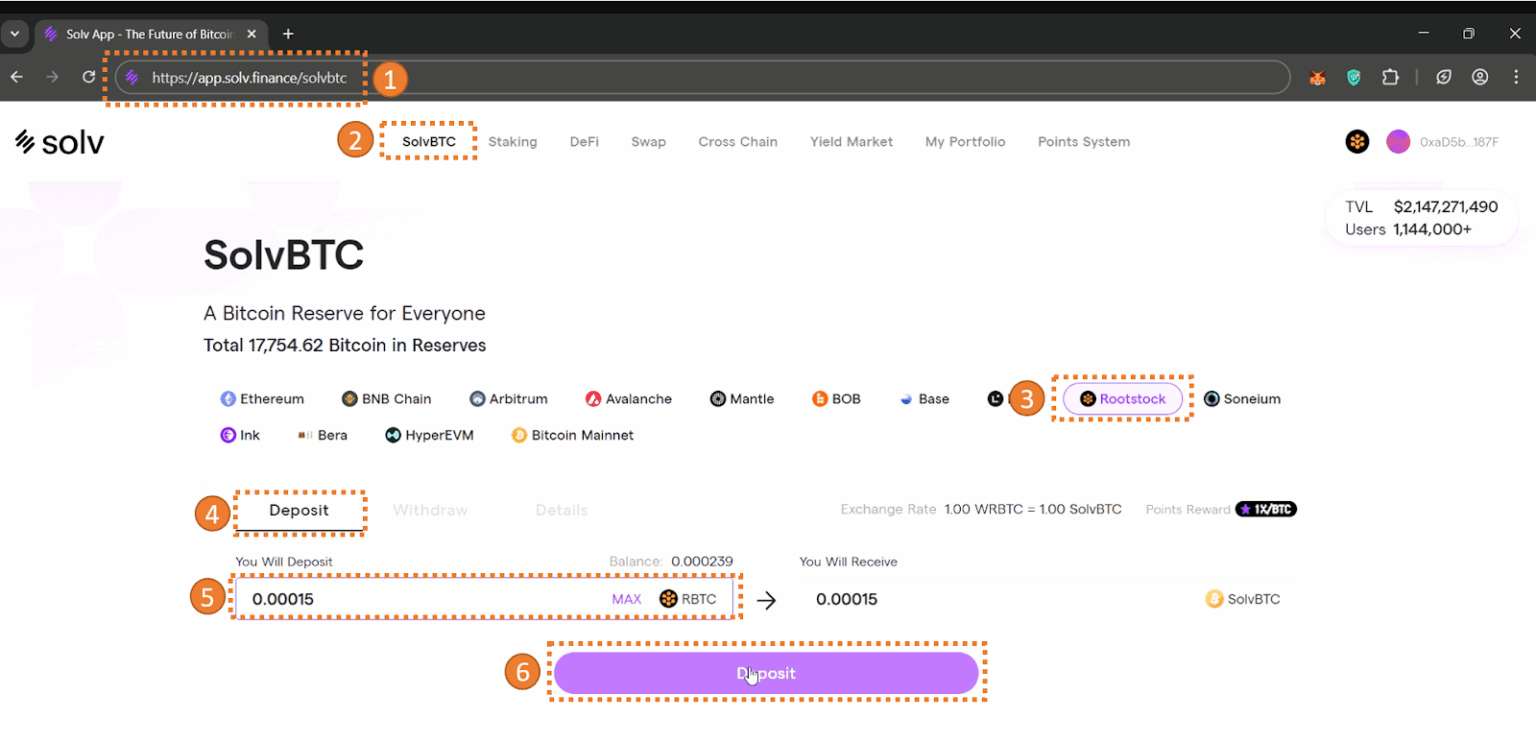Select the Arbitrum chain

tap(509, 399)
